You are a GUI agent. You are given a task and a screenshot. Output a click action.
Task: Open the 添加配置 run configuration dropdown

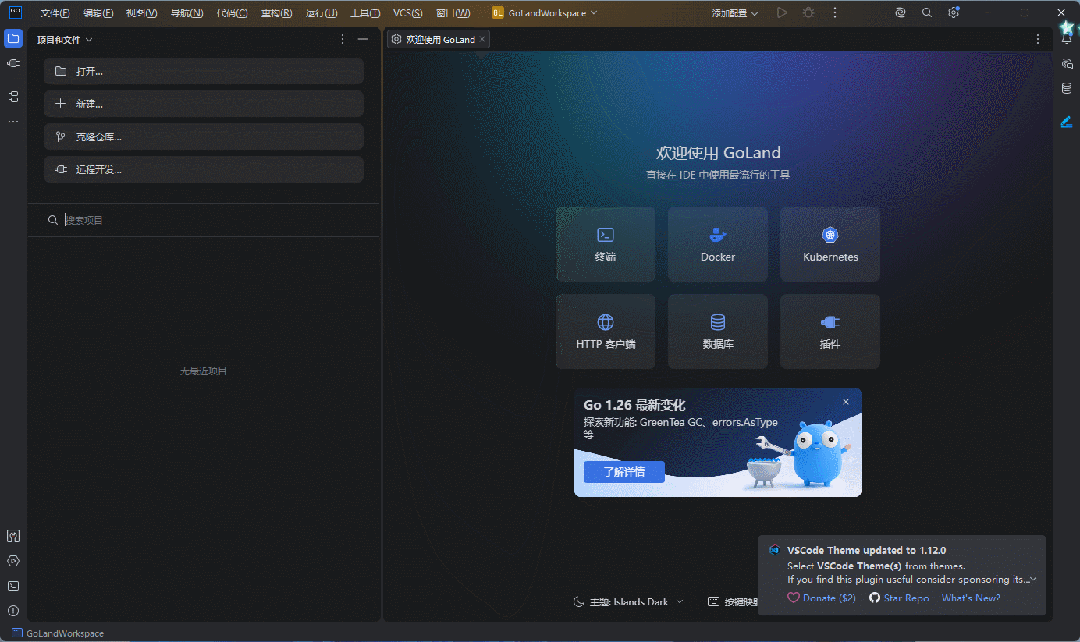pos(734,13)
